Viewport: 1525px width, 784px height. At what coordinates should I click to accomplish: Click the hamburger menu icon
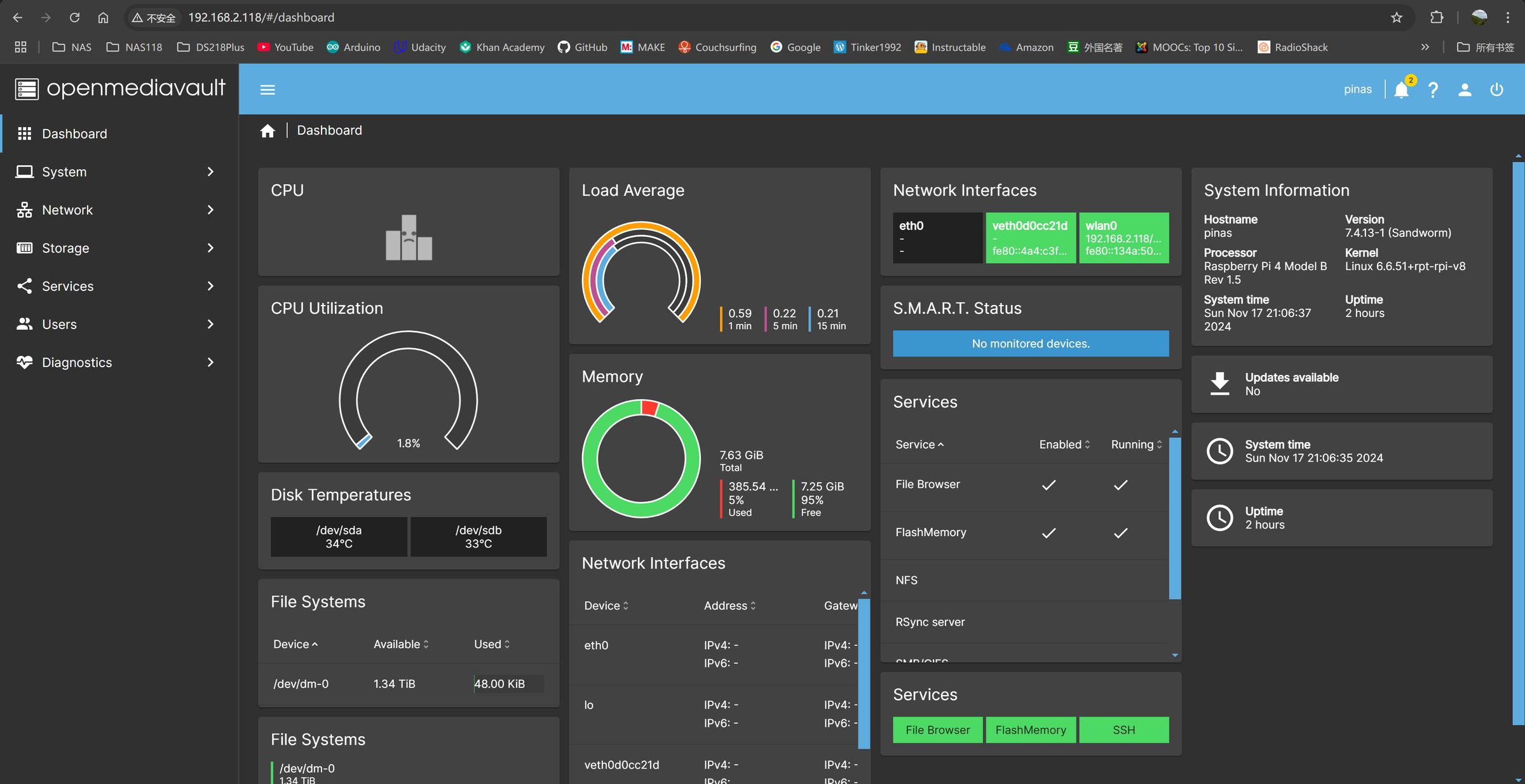click(x=268, y=90)
